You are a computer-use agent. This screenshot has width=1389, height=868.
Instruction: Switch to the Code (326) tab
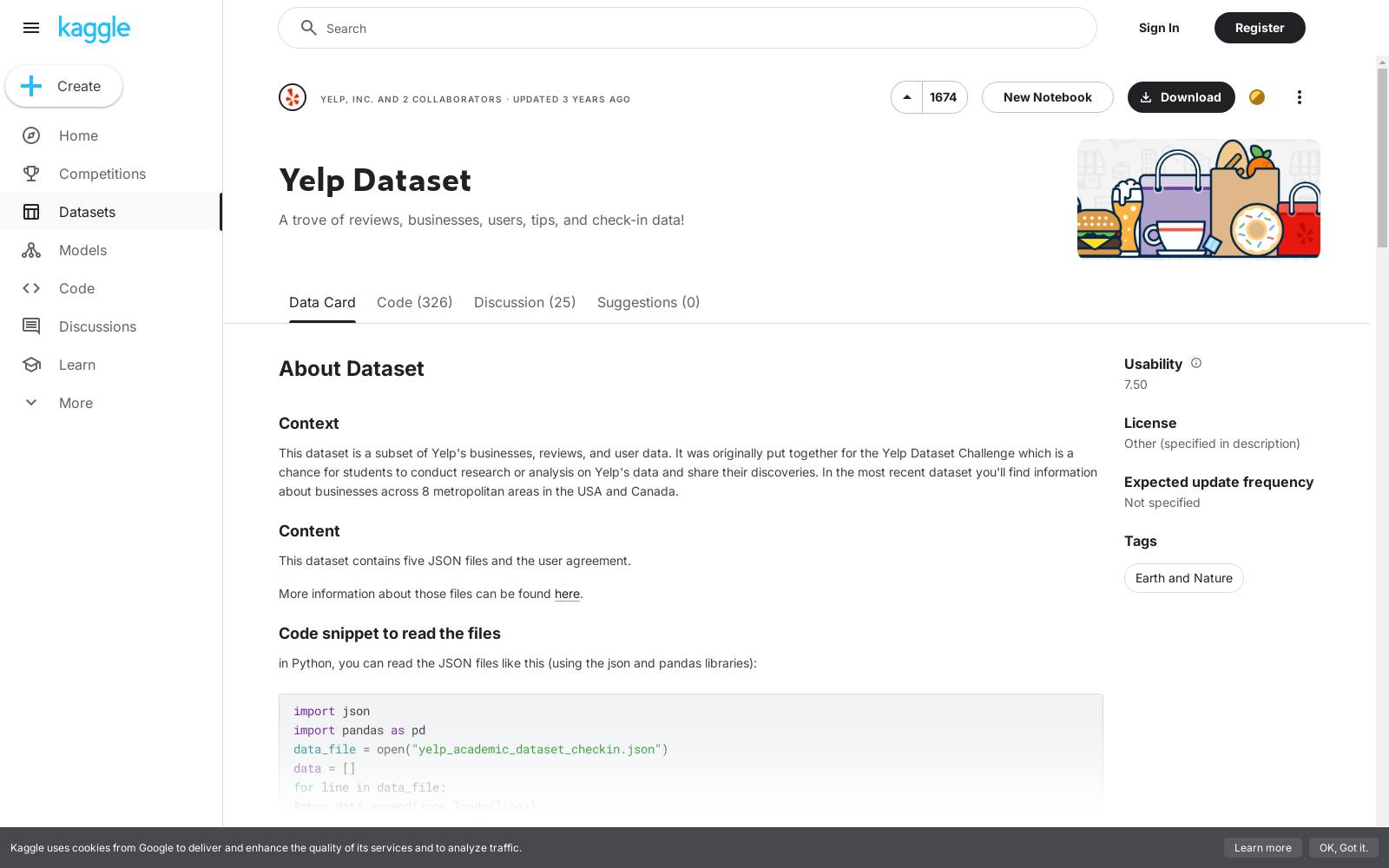click(415, 302)
